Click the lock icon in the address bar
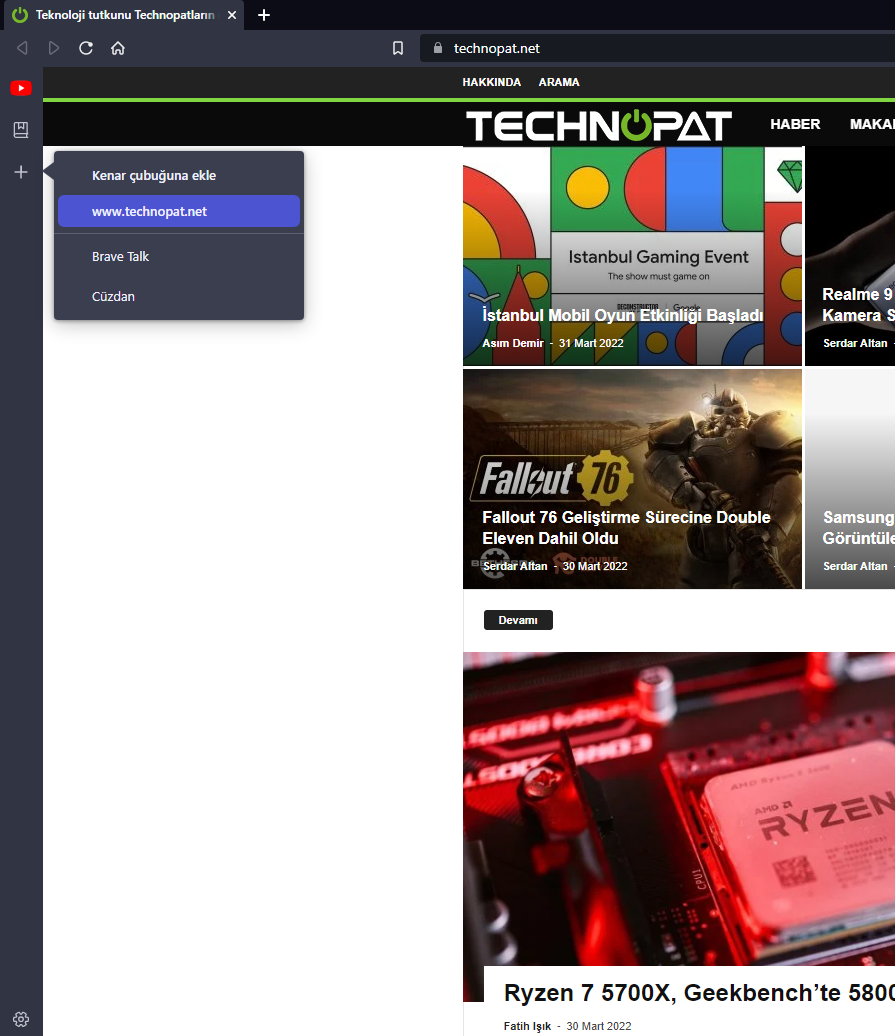Image resolution: width=895 pixels, height=1036 pixels. [x=437, y=48]
